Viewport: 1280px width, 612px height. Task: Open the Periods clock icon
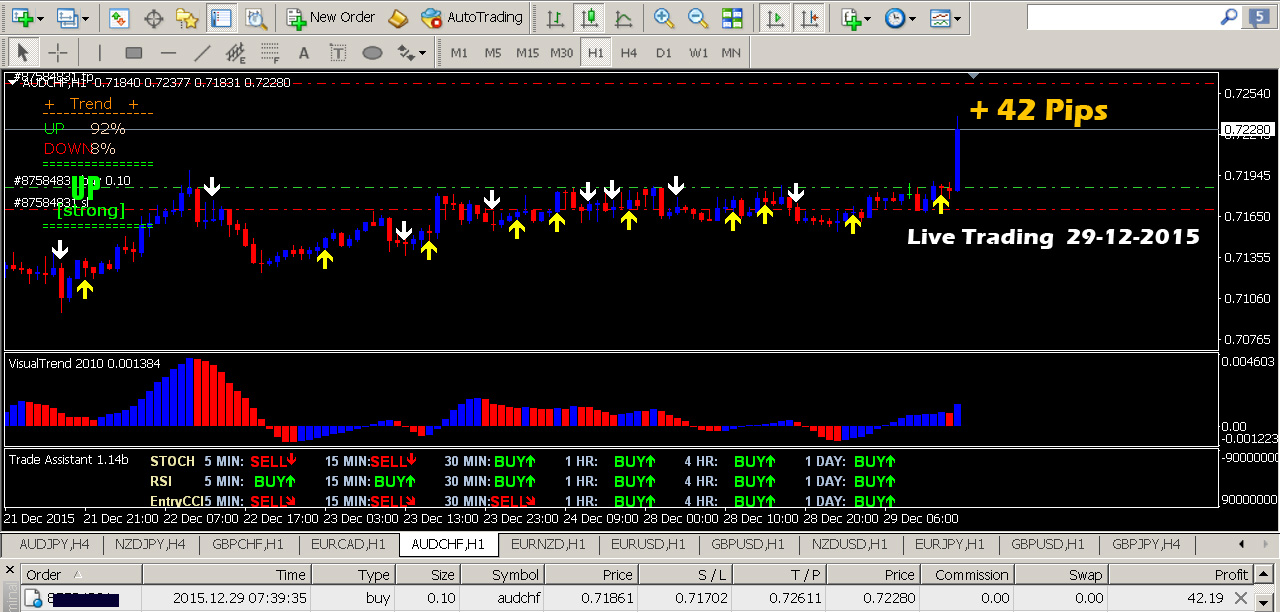click(x=895, y=17)
